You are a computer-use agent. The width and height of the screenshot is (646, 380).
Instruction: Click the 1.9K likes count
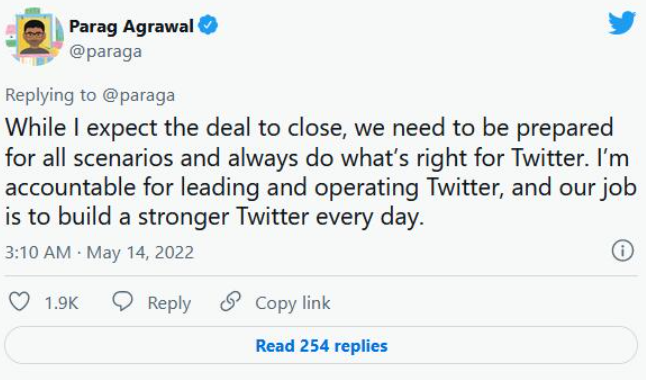[x=61, y=303]
